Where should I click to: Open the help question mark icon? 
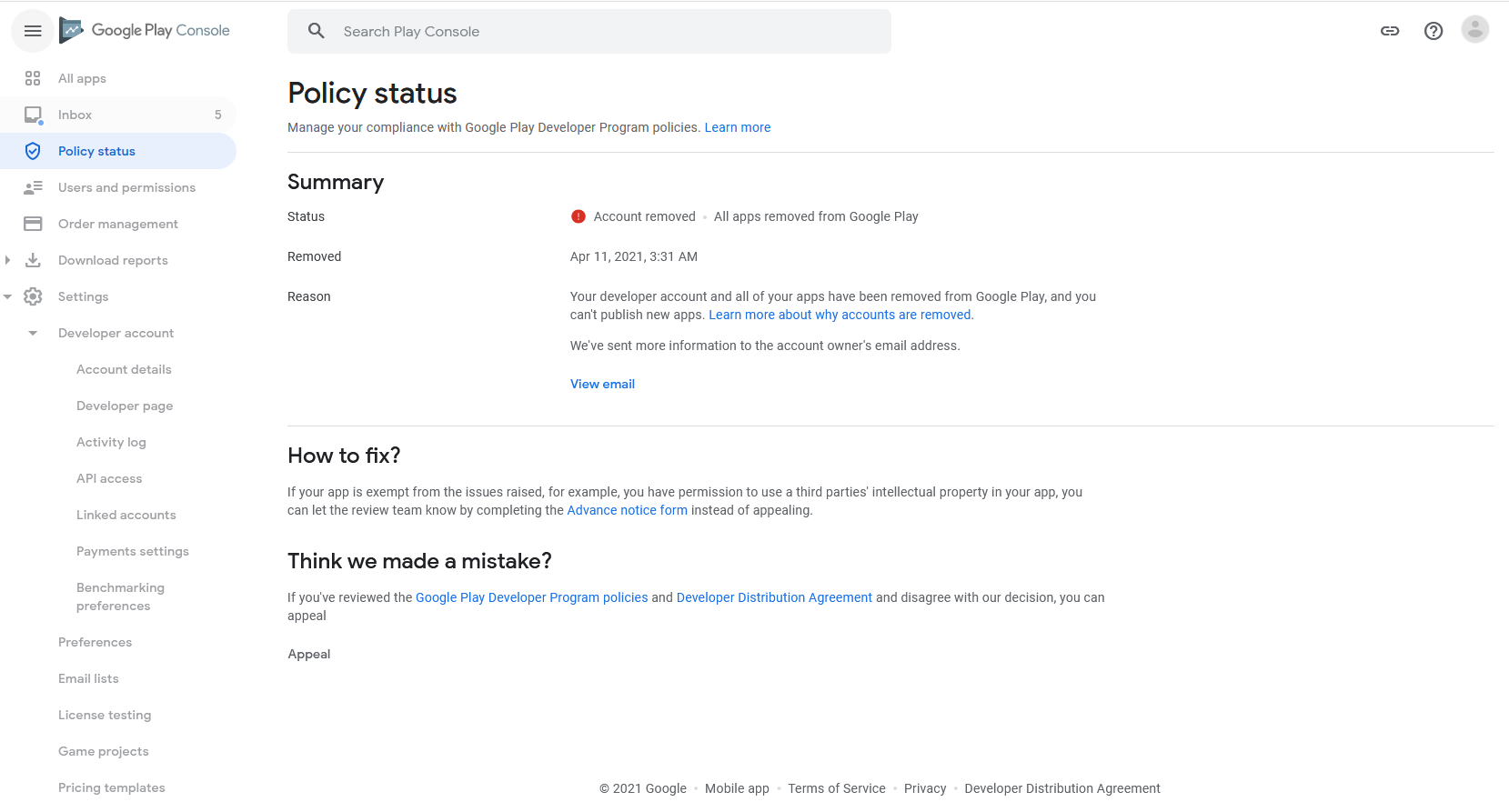coord(1434,31)
